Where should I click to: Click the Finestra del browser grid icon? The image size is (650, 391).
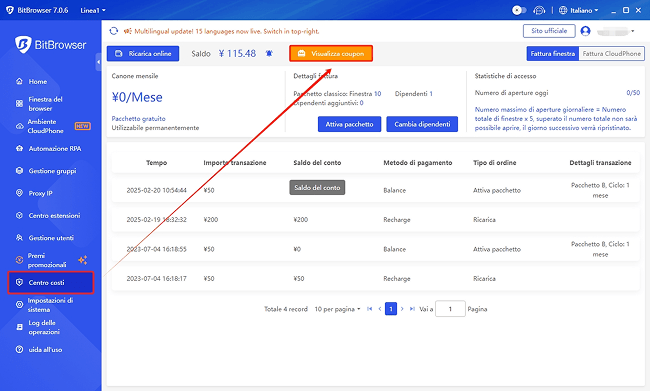[x=19, y=104]
